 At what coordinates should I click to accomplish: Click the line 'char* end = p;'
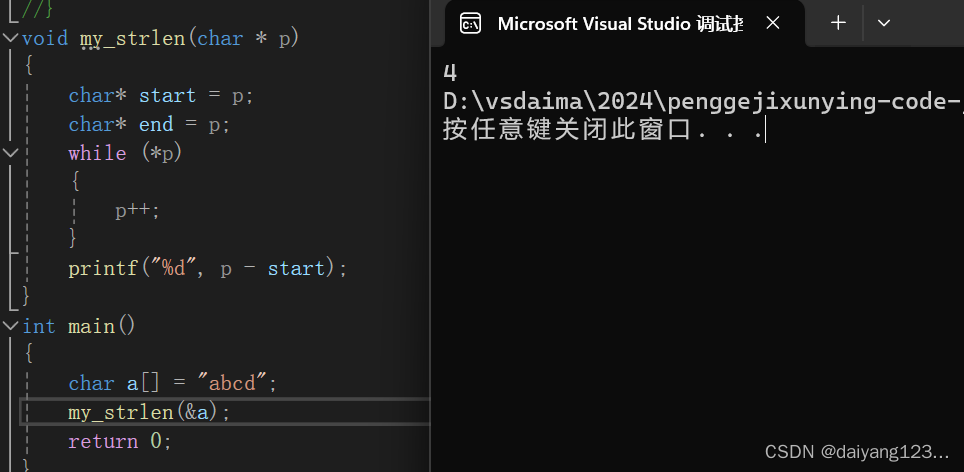pyautogui.click(x=149, y=125)
